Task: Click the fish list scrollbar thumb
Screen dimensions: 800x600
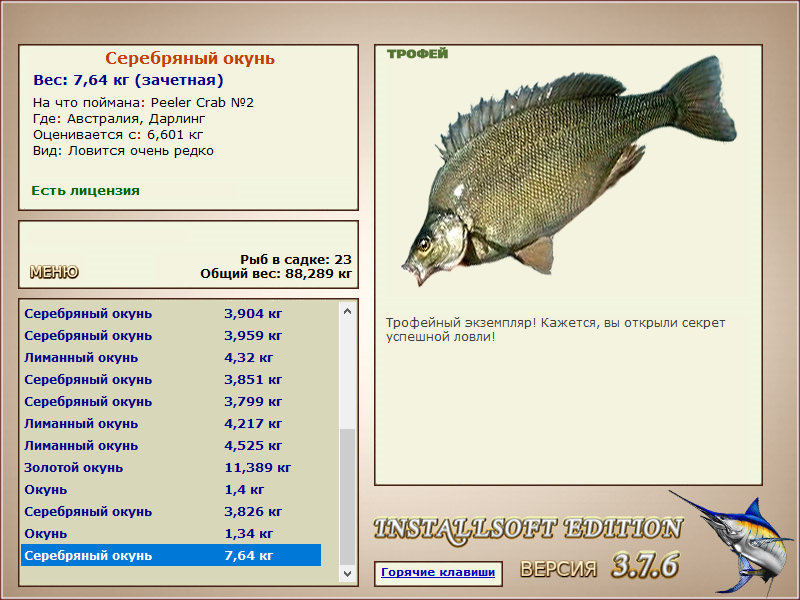Action: (x=347, y=497)
